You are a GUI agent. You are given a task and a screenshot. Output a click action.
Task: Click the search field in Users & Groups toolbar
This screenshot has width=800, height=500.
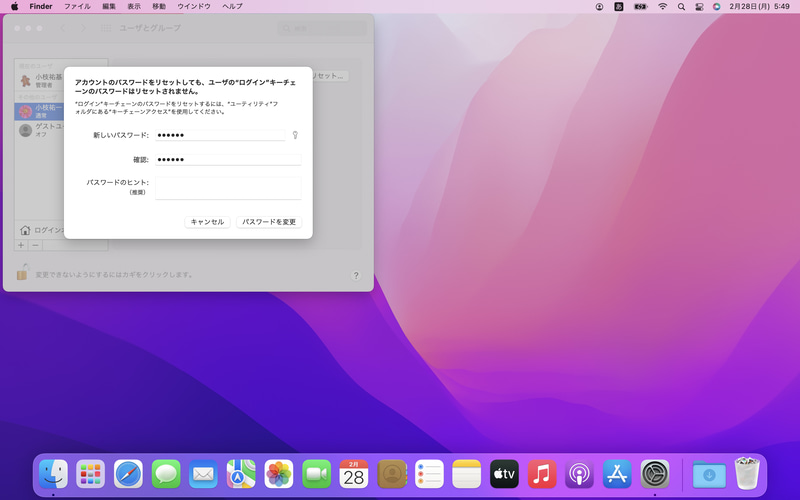(x=322, y=28)
